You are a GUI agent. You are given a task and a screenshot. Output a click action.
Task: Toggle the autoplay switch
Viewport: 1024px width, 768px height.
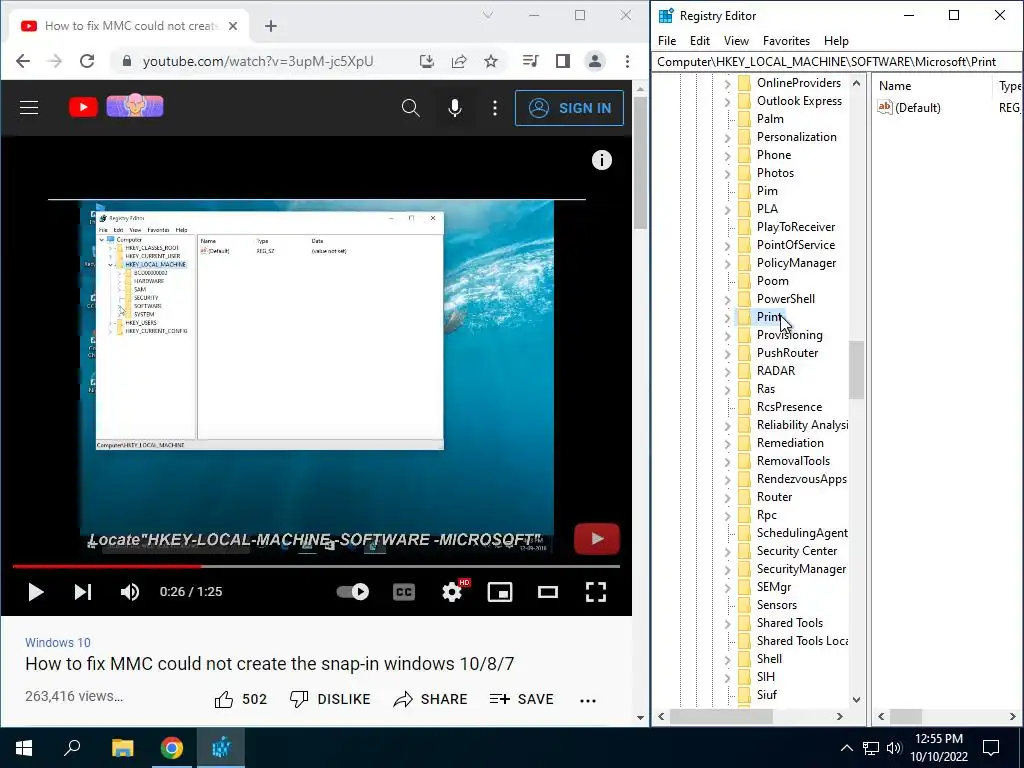353,592
